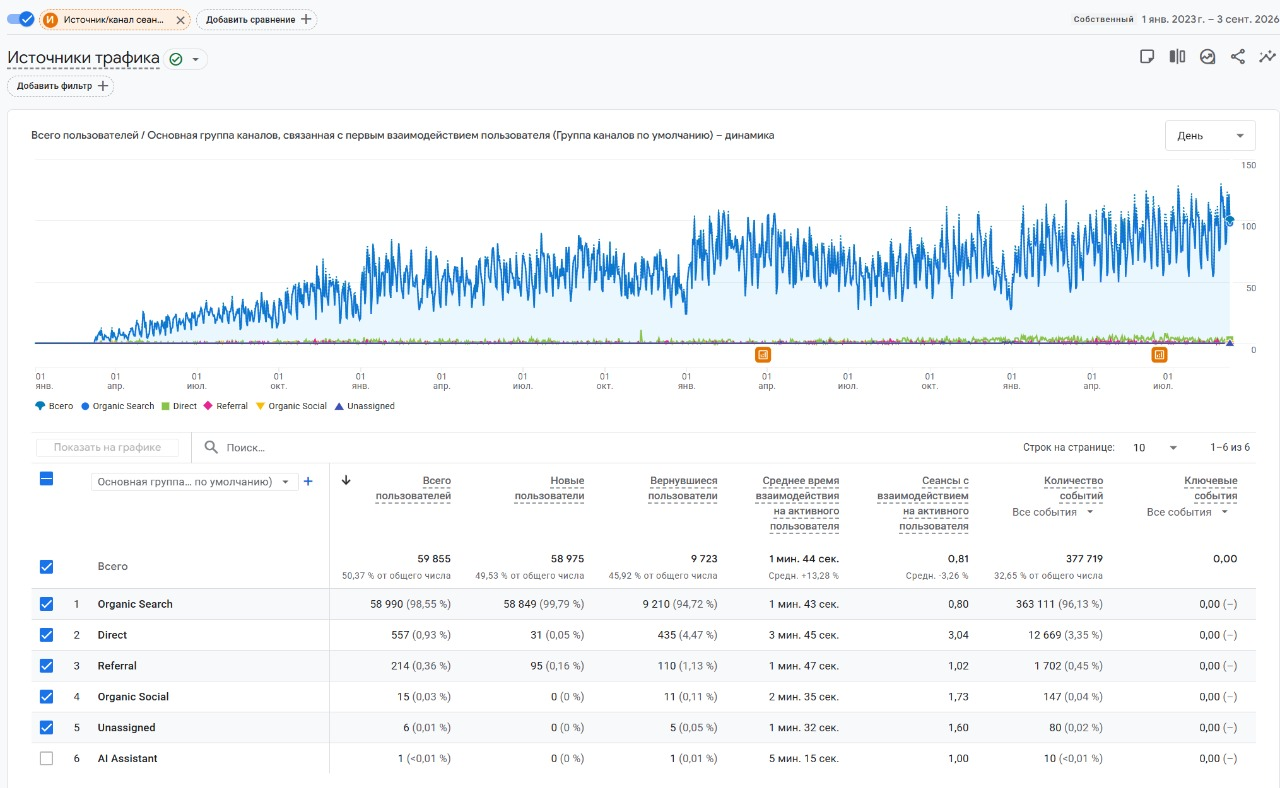Remove the "Источник/канал сеан..." comparison chip
Image resolution: width=1280 pixels, height=788 pixels.
(181, 20)
